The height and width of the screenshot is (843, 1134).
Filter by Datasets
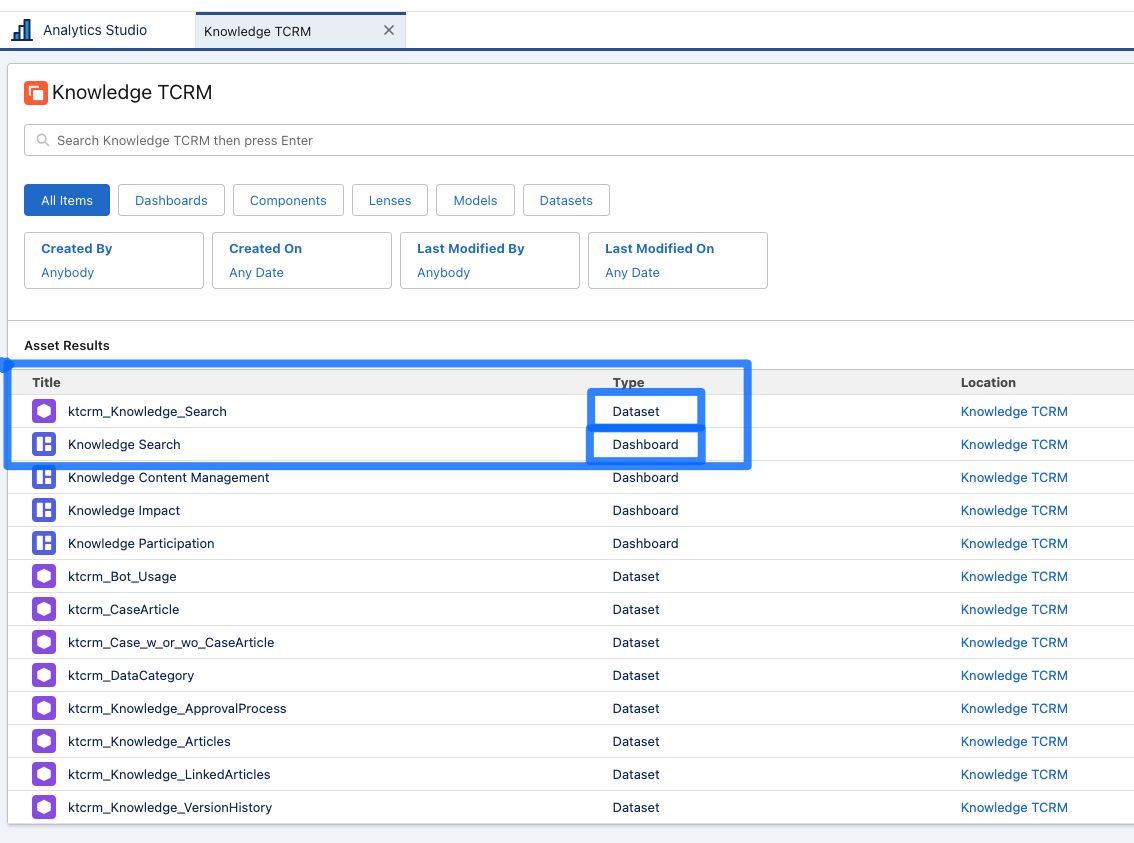click(566, 200)
